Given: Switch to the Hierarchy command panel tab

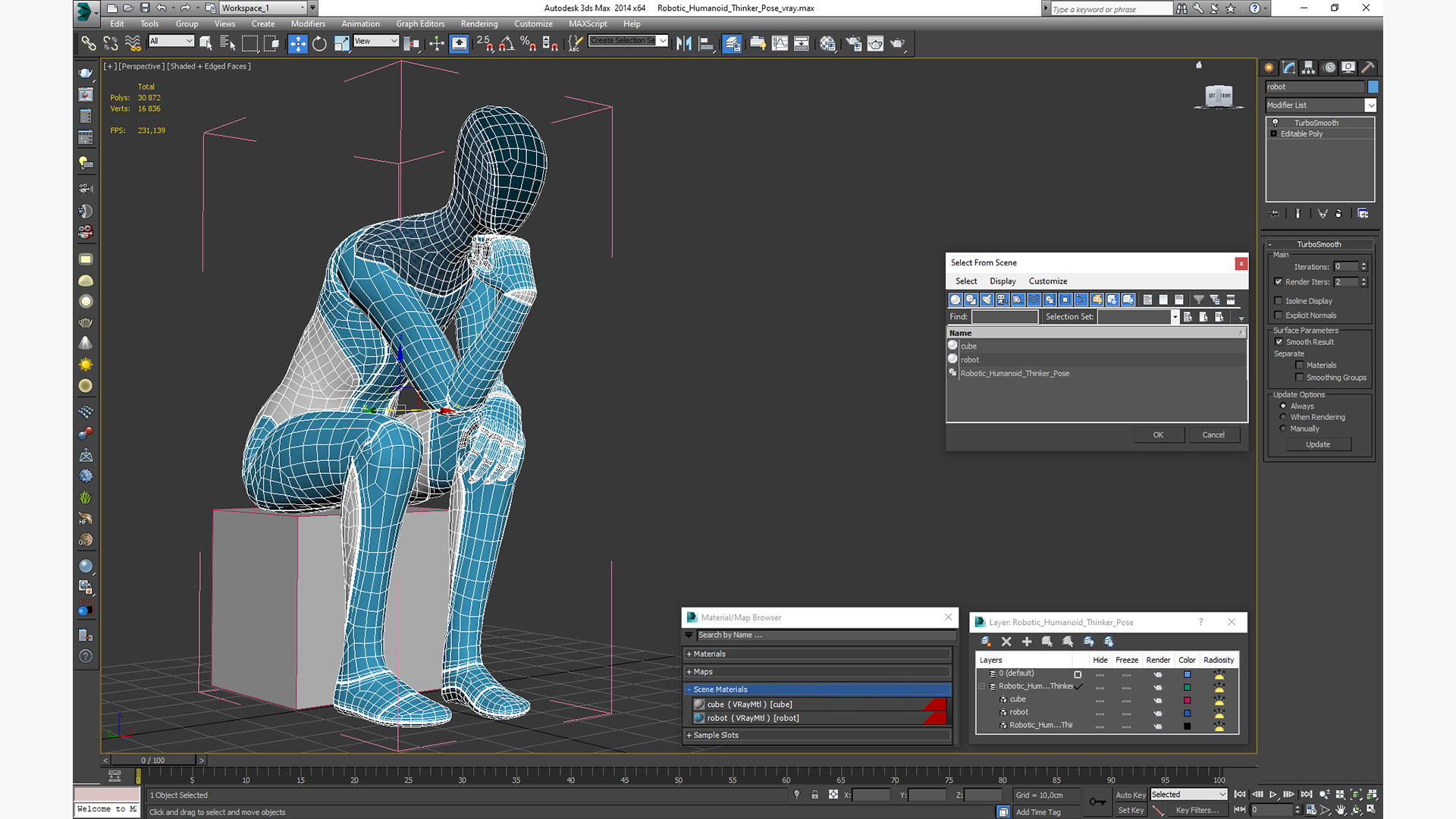Looking at the screenshot, I should [1308, 67].
